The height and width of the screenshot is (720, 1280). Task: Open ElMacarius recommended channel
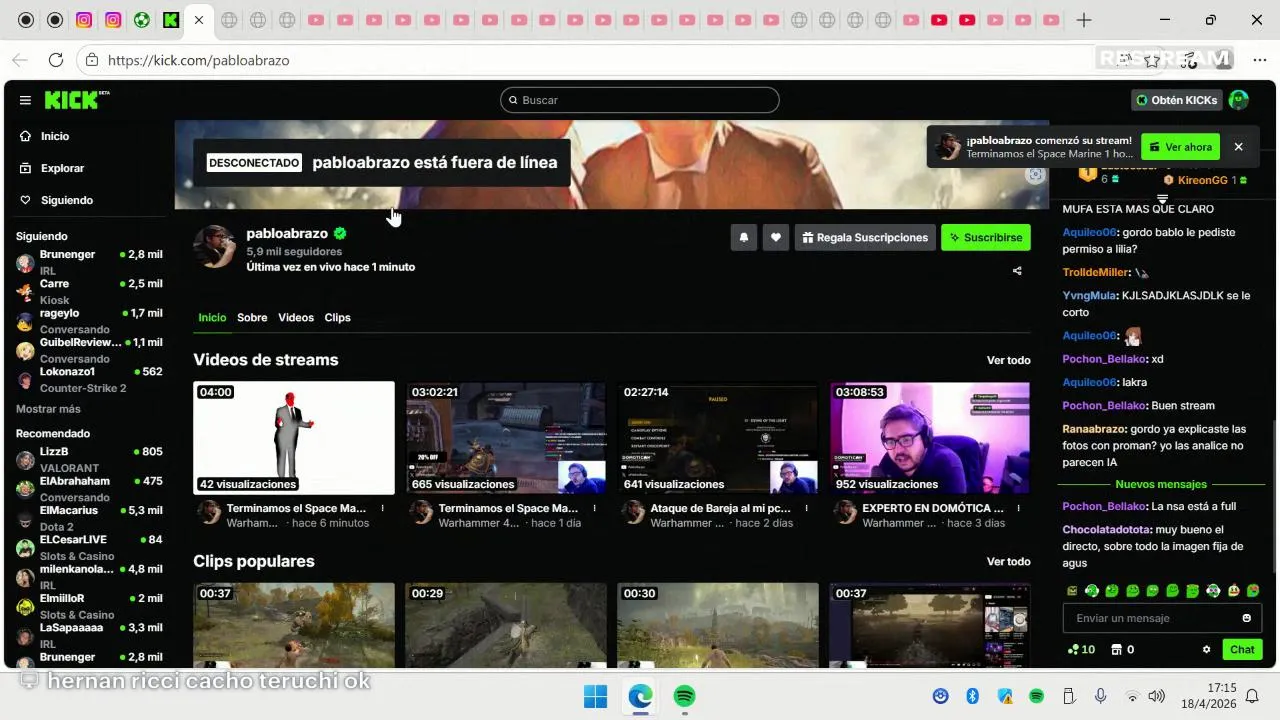coord(89,518)
